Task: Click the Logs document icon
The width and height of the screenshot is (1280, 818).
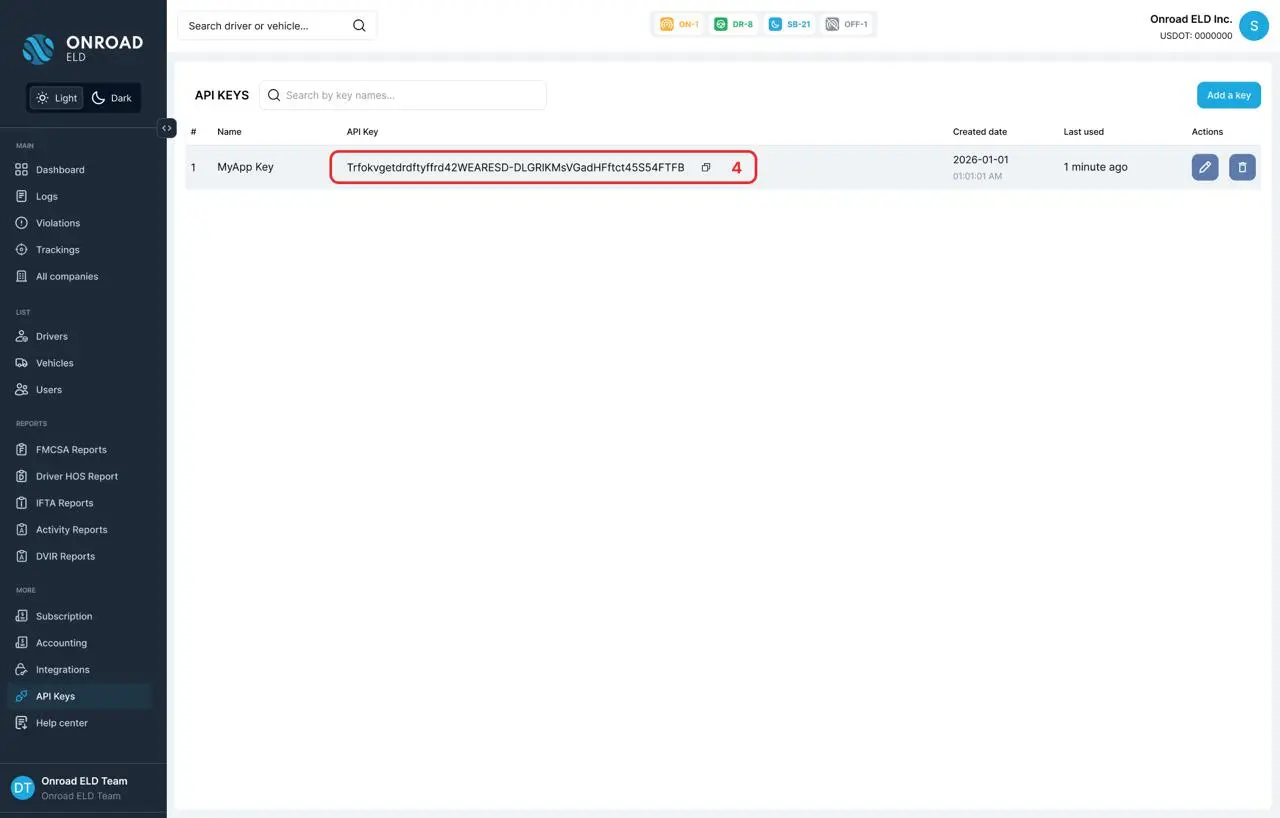Action: click(x=21, y=197)
